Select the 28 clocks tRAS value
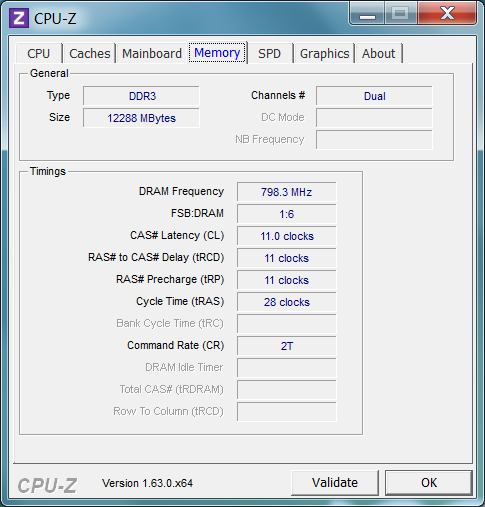 coord(287,302)
